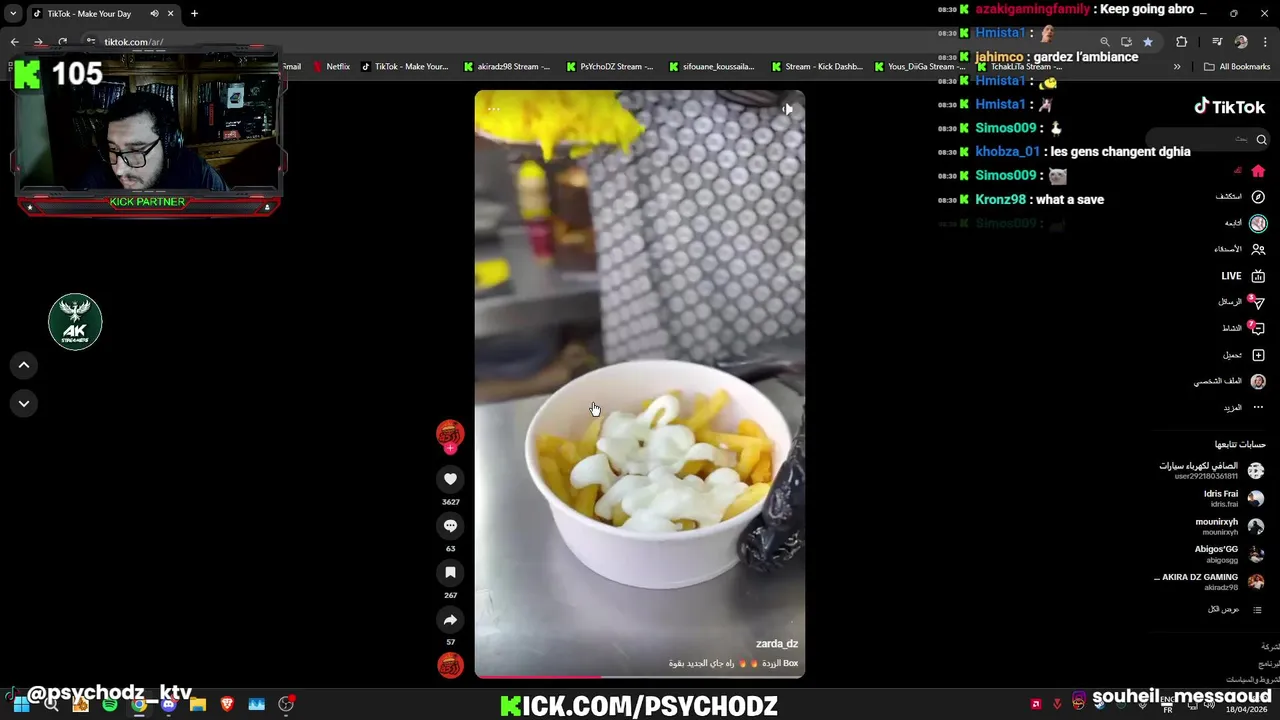Like the TikTok video with the heart icon
1280x720 pixels.
[x=450, y=479]
